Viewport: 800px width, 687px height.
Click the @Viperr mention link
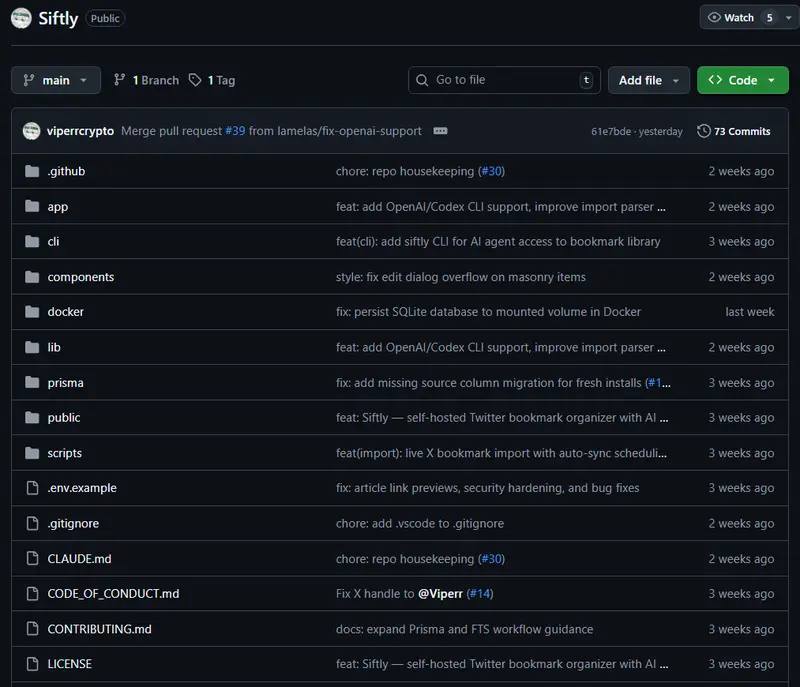pyautogui.click(x=440, y=594)
